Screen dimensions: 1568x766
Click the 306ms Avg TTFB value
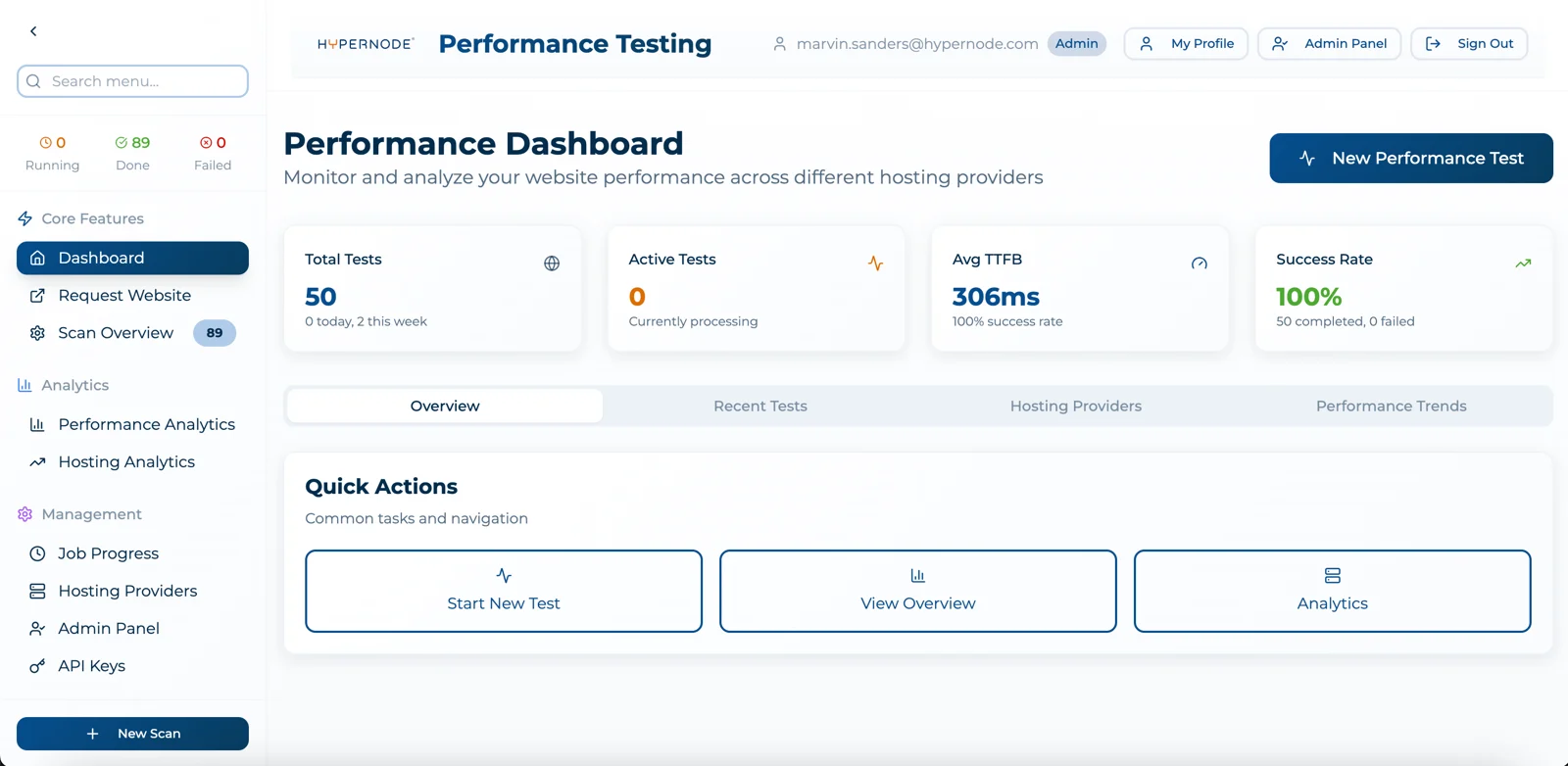coord(996,297)
